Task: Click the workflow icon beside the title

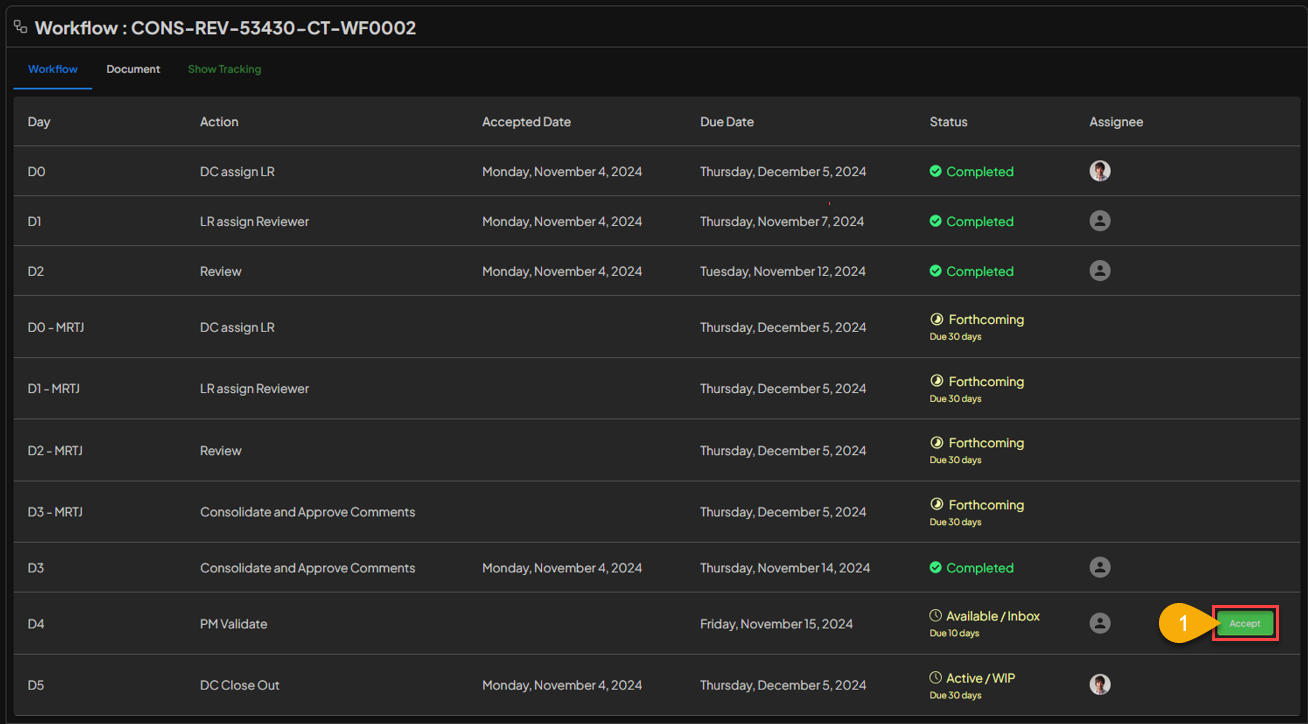Action: tap(20, 27)
